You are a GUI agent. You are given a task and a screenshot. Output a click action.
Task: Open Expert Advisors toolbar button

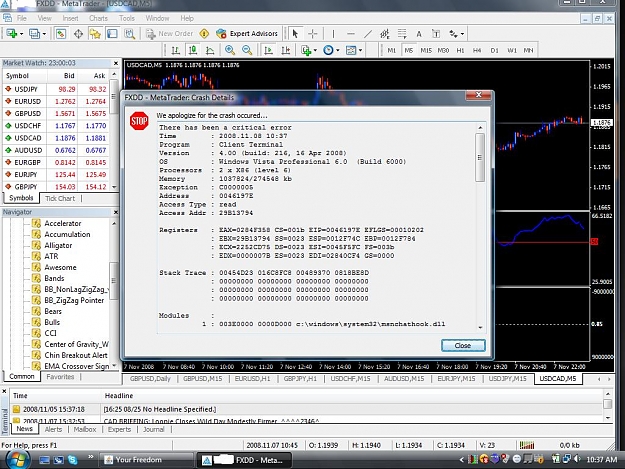tap(247, 34)
